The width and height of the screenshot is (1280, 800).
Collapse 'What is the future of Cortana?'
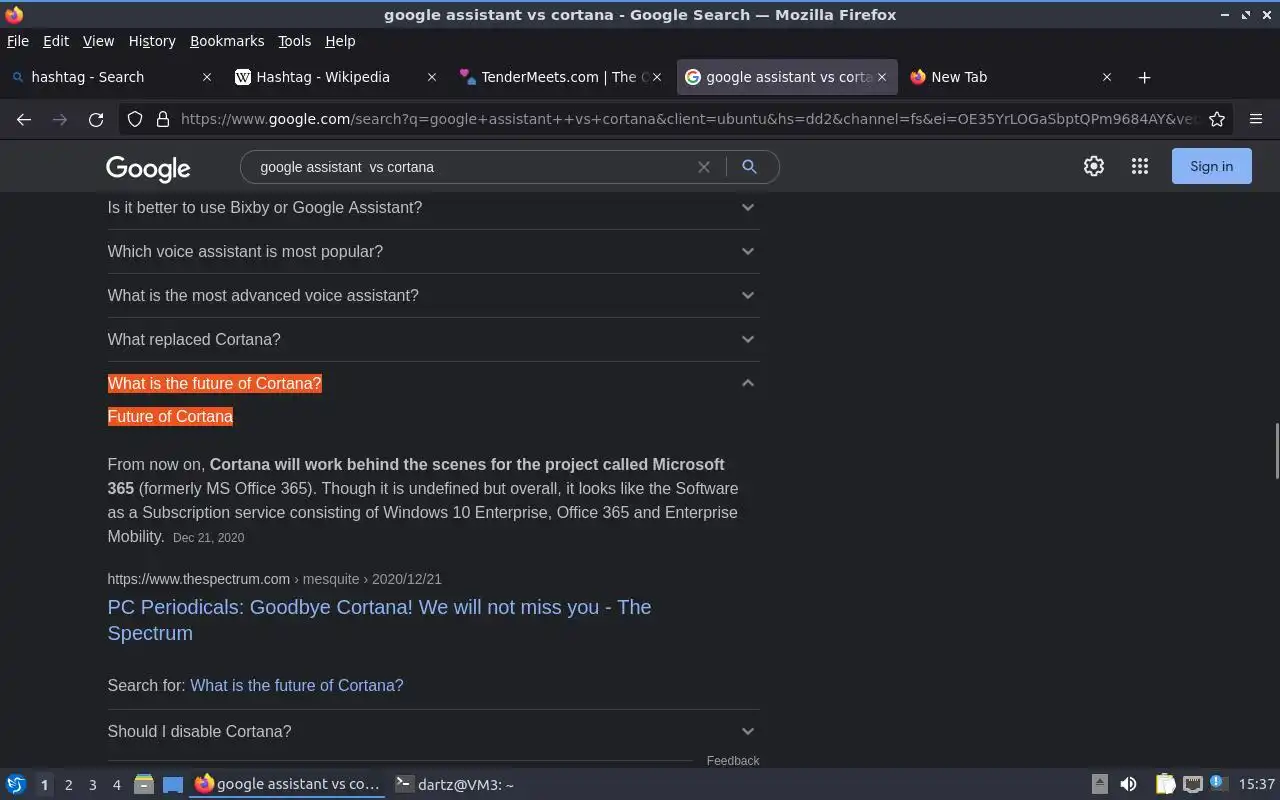433,383
